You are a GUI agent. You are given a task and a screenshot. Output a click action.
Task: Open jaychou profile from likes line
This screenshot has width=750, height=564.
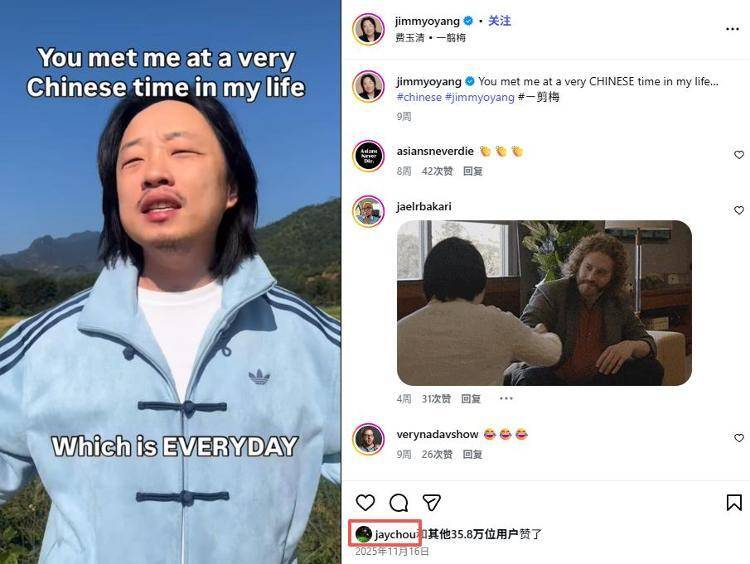click(395, 534)
